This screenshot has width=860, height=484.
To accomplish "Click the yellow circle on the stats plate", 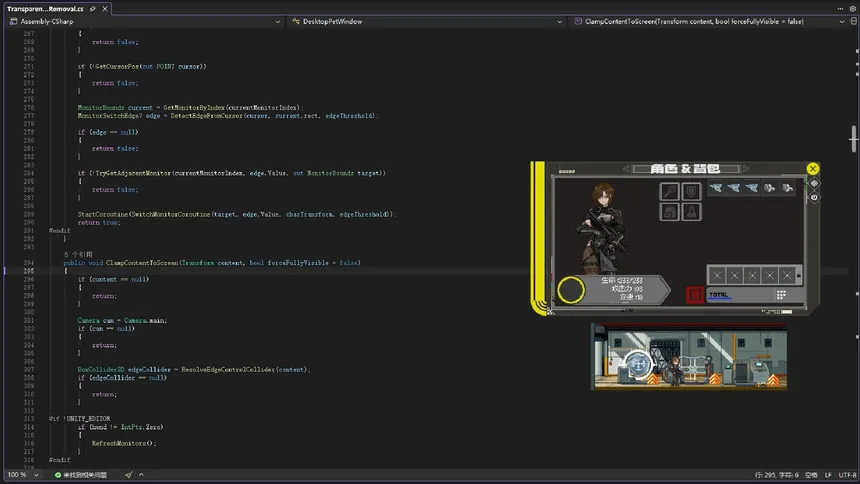I will pyautogui.click(x=571, y=290).
